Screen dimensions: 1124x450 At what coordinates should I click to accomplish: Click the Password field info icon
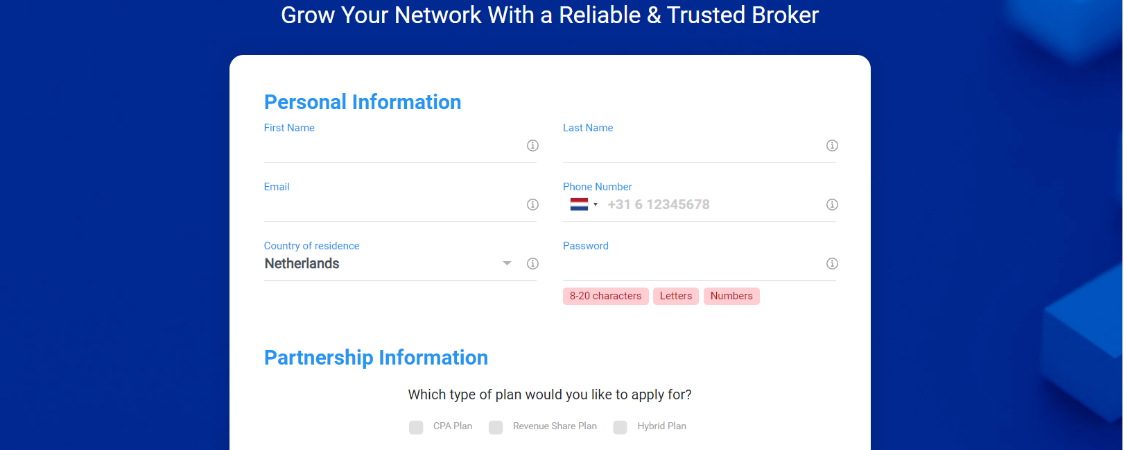click(832, 263)
